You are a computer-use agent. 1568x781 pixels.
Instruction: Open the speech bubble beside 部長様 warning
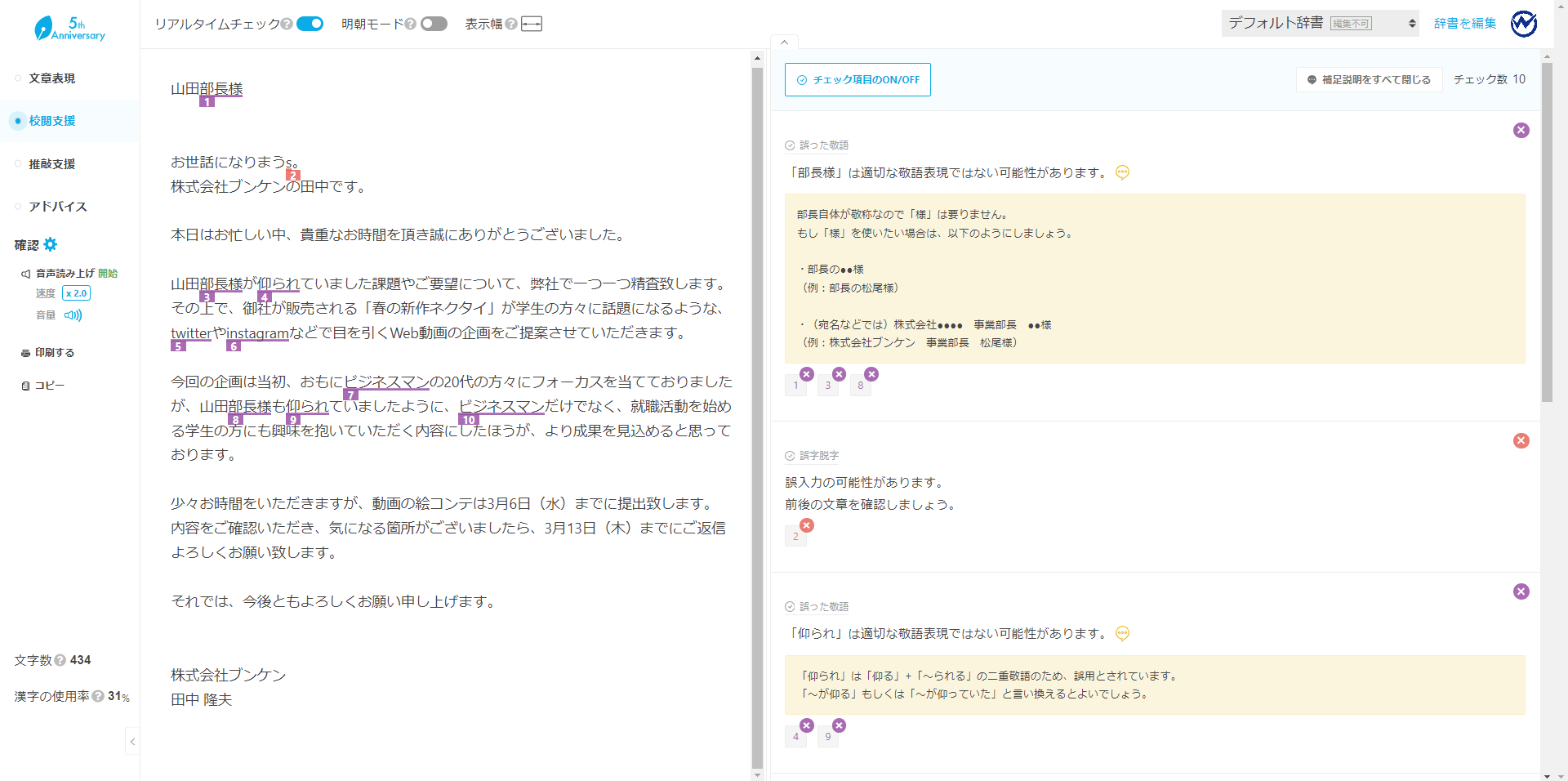(1122, 172)
